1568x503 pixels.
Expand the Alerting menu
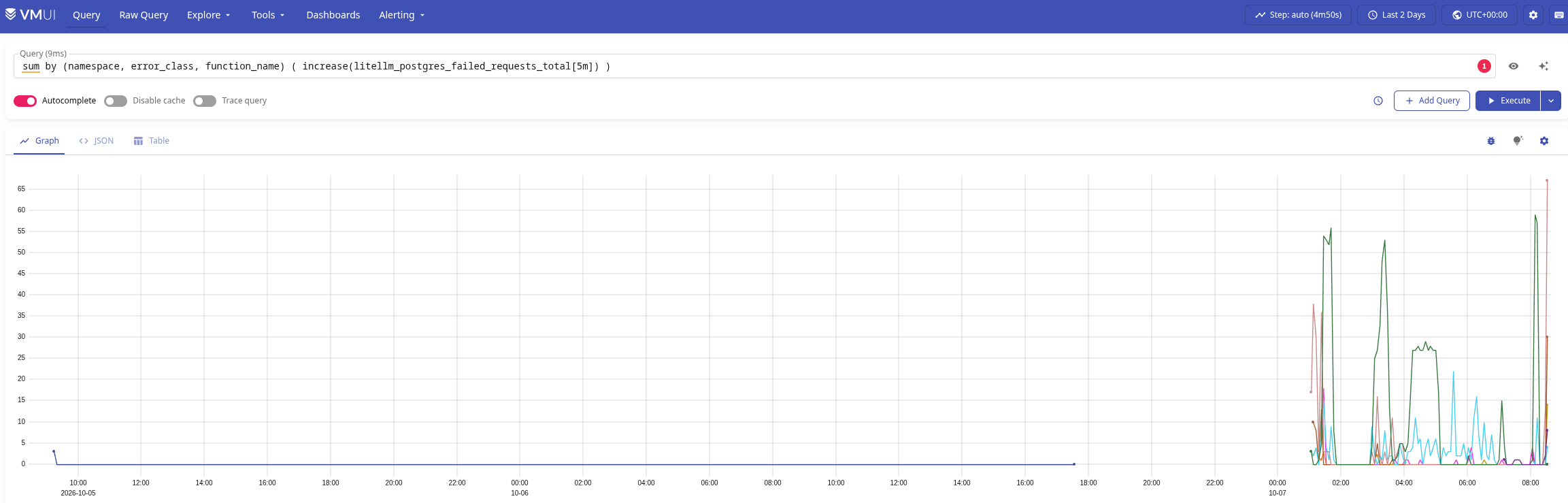(x=401, y=15)
